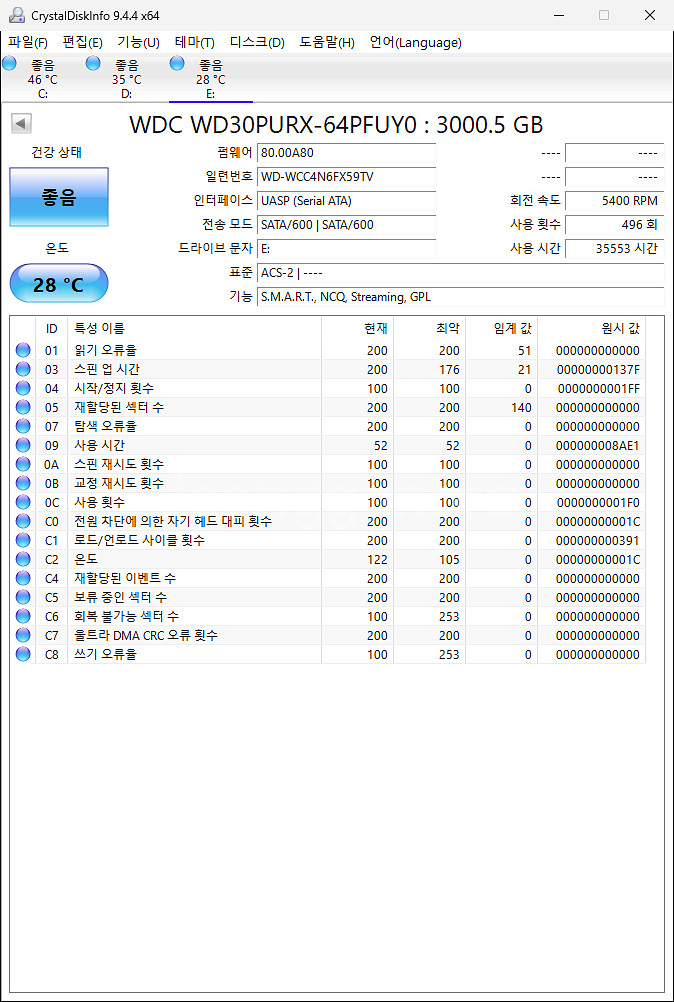The width and height of the screenshot is (674, 1002).
Task: Click the serial number field WD-WCC4N6FX59TV
Action: click(347, 177)
